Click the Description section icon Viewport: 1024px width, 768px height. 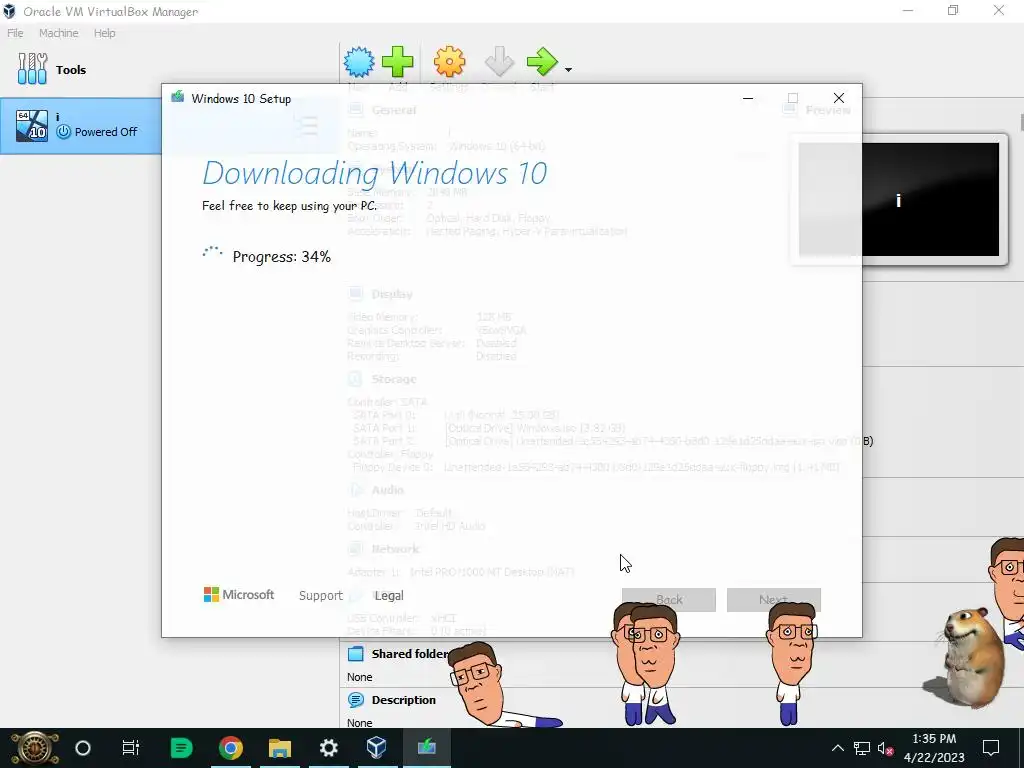pos(355,700)
